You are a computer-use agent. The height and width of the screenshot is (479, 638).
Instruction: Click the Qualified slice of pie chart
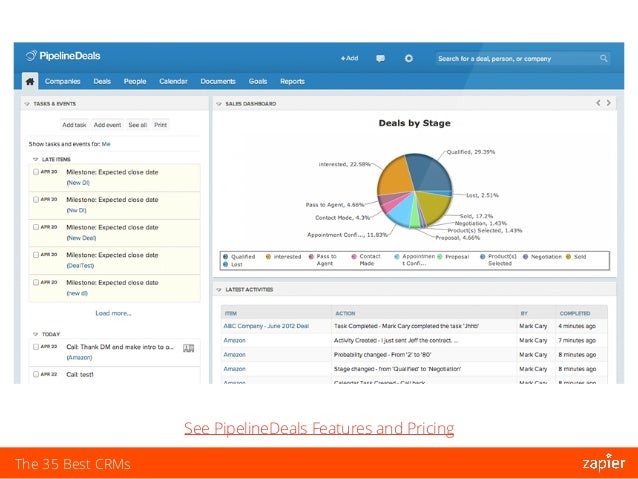[429, 173]
